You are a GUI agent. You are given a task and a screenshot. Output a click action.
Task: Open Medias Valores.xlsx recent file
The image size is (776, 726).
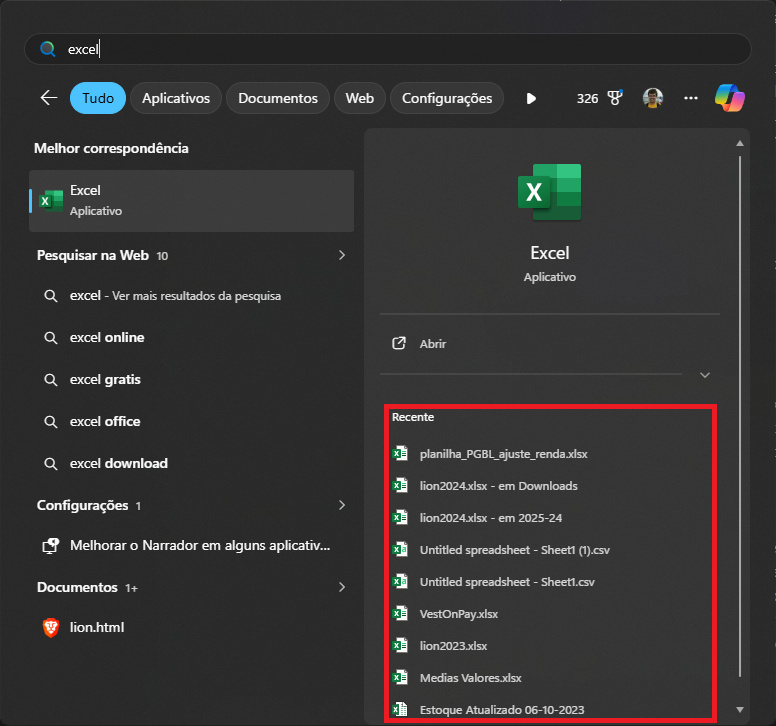point(549,678)
